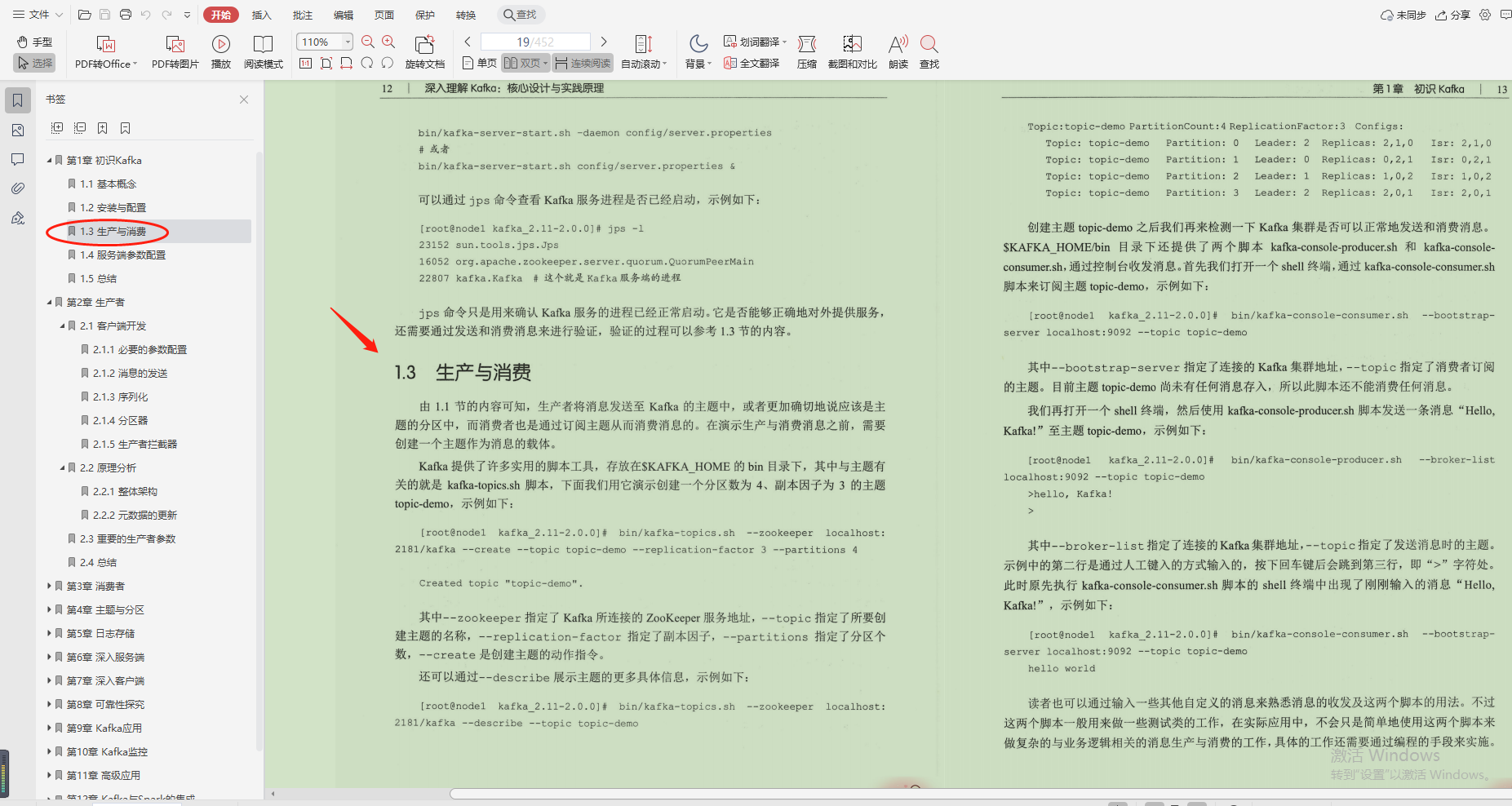Click the 查找 search box in the title bar
This screenshot has width=1512, height=806.
[x=521, y=15]
